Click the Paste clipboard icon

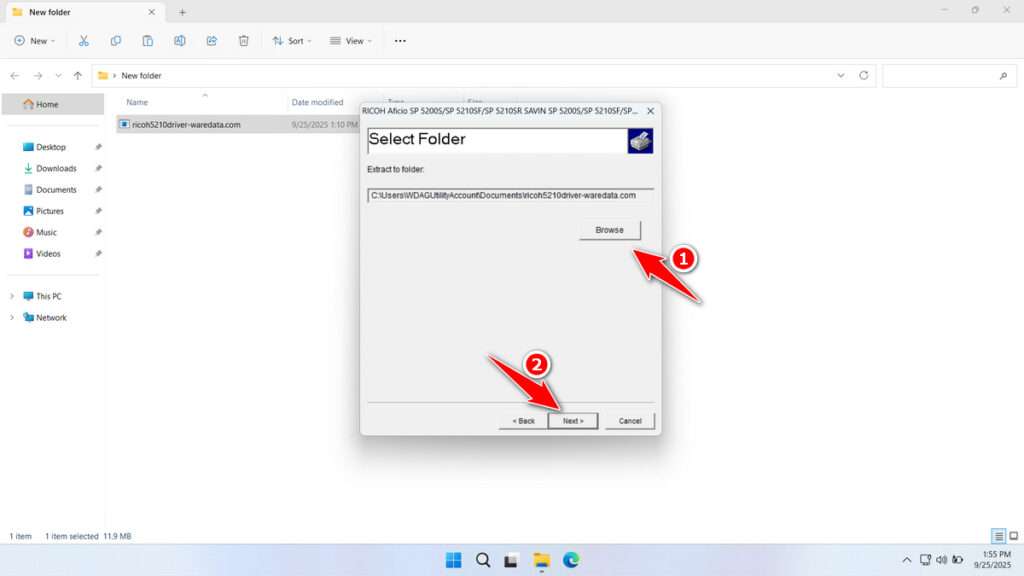[148, 40]
